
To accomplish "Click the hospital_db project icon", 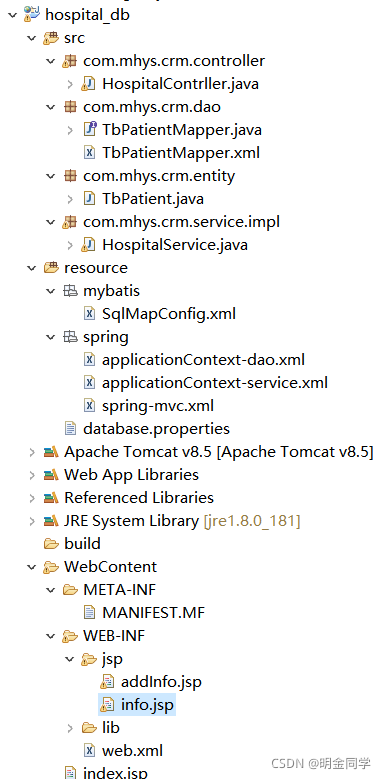I will click(31, 15).
